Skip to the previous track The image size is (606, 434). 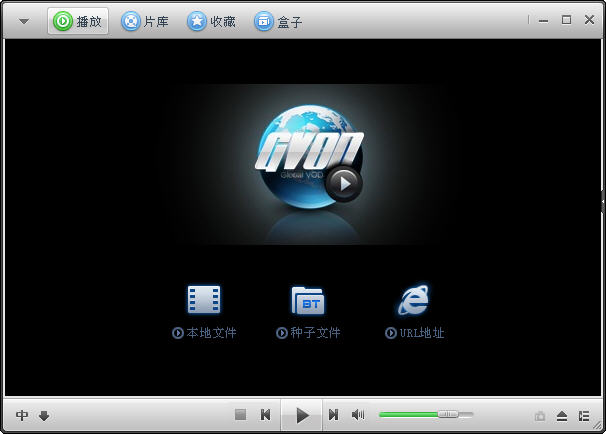click(266, 414)
